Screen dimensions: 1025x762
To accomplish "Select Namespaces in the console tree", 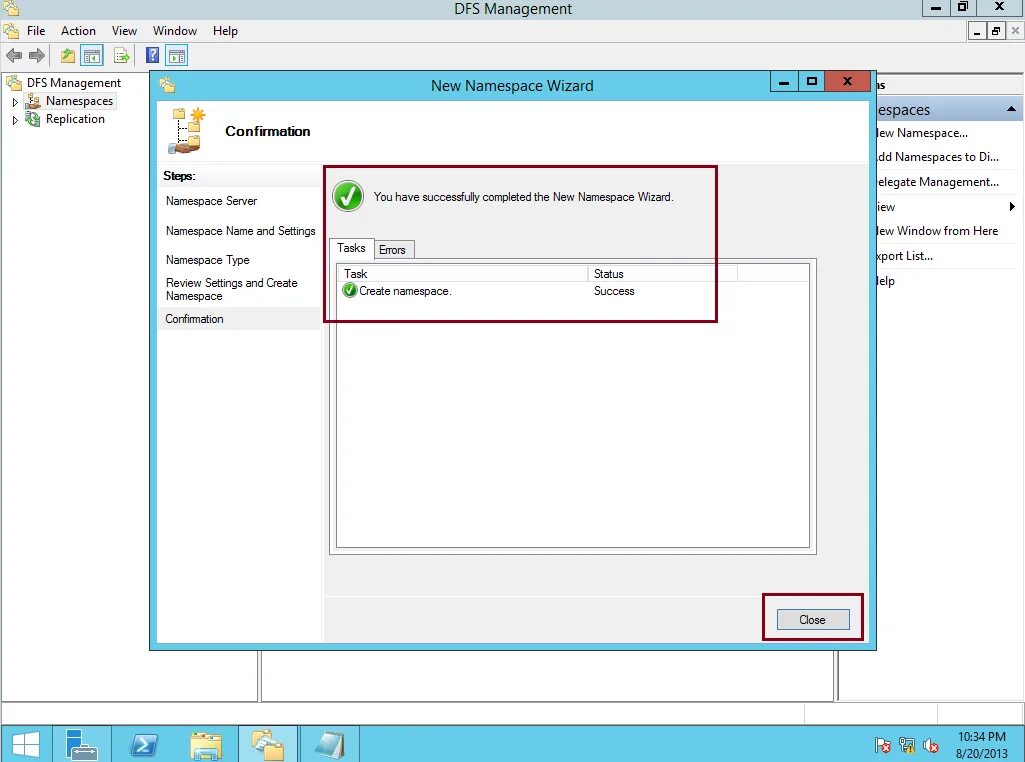I will (79, 101).
